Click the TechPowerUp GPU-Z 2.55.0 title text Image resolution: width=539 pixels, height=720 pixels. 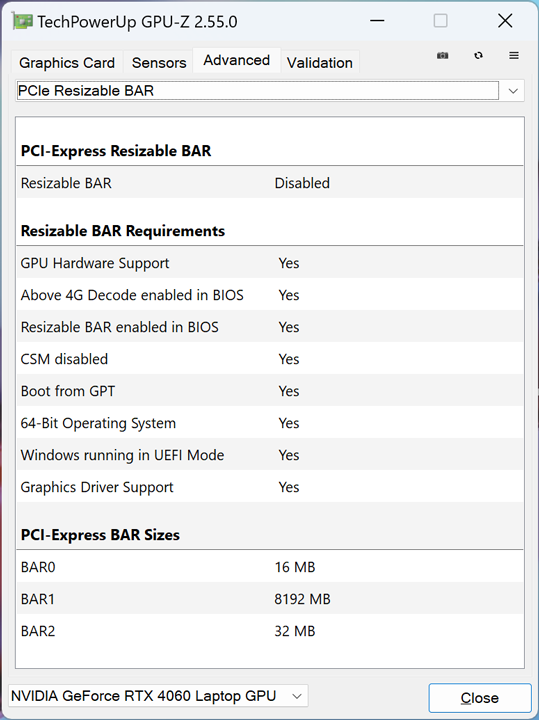click(x=137, y=22)
